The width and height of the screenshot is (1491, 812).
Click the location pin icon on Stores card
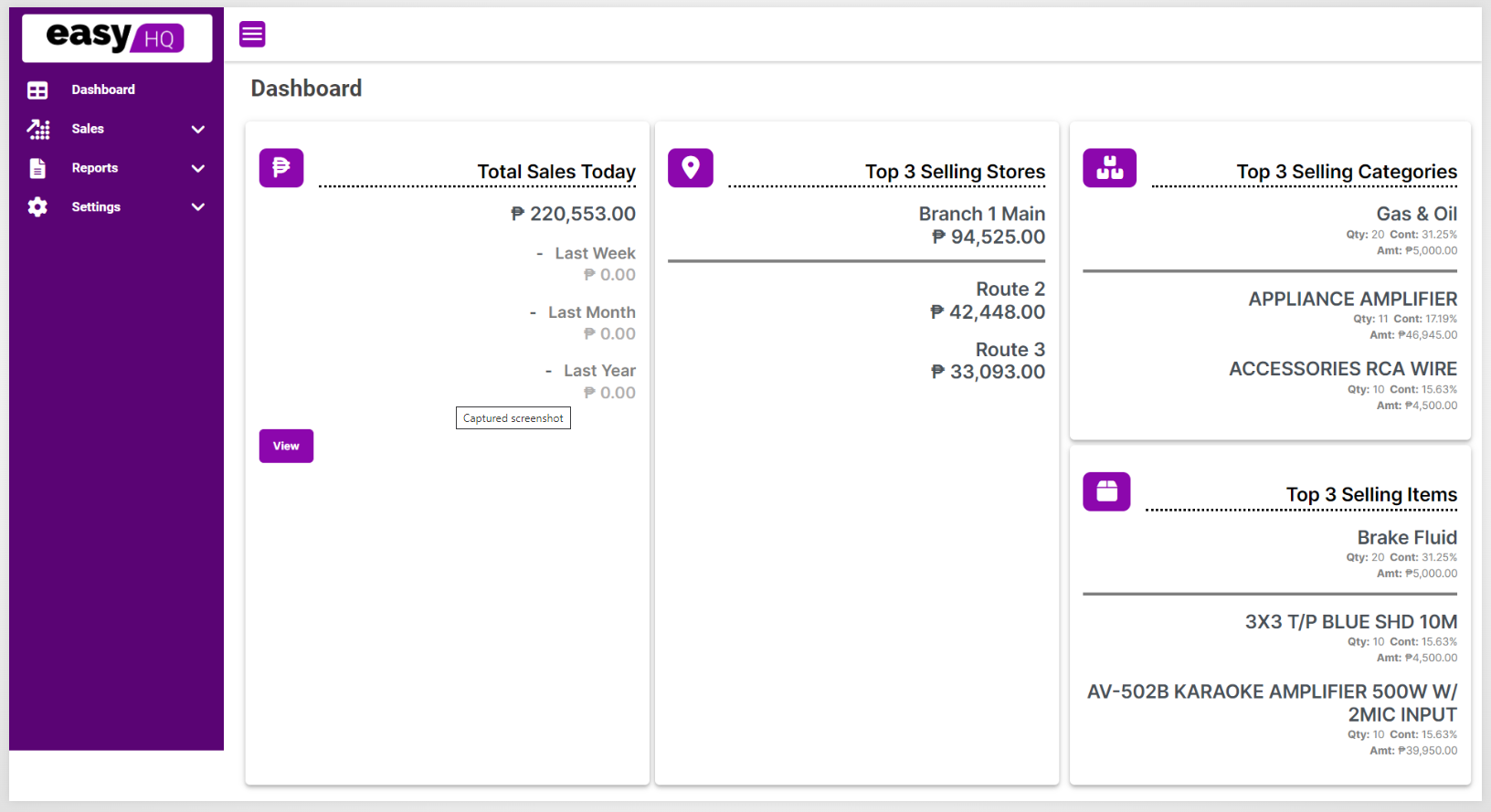pyautogui.click(x=691, y=168)
